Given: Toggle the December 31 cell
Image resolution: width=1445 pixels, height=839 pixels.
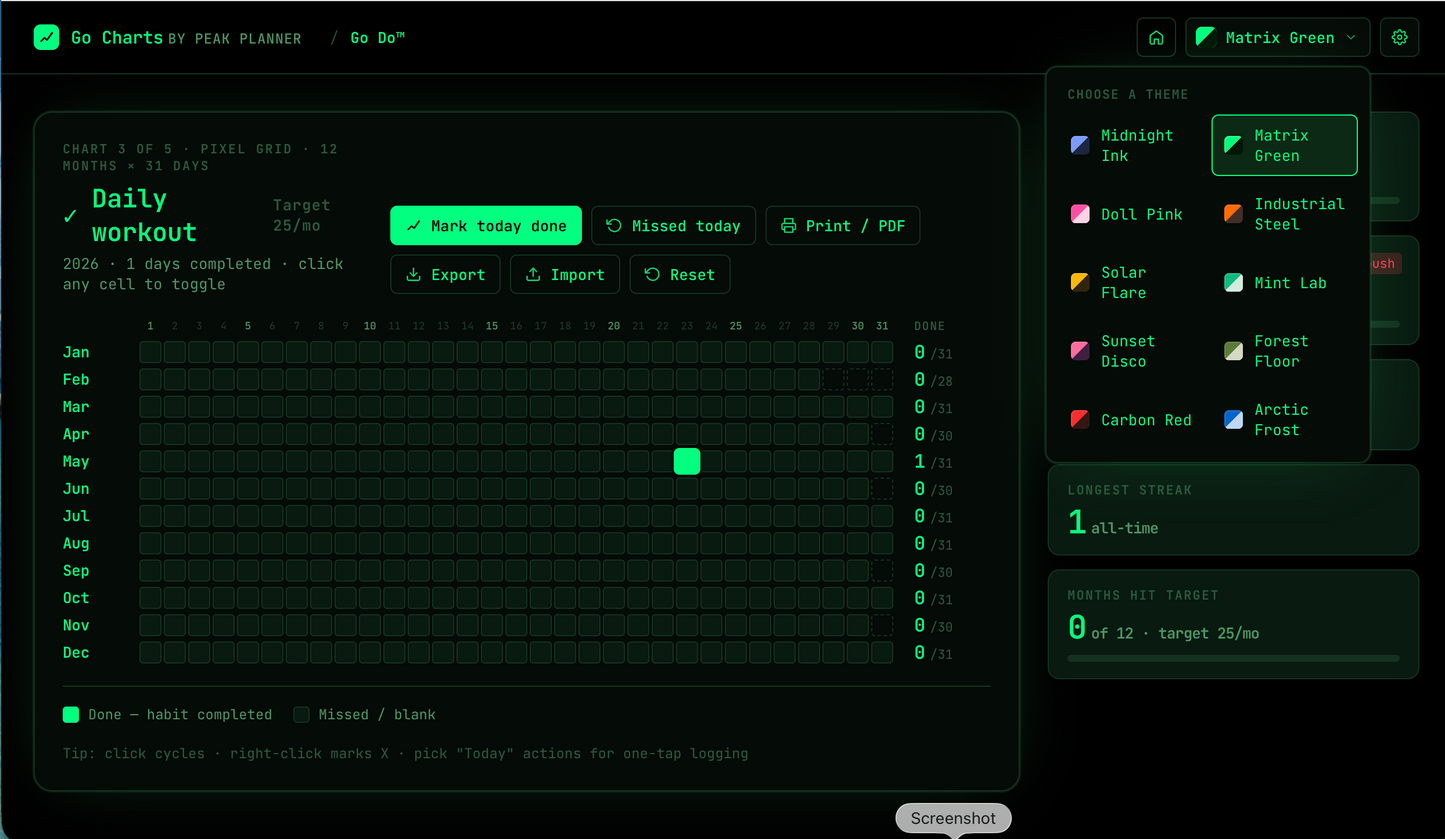Looking at the screenshot, I should pos(882,652).
